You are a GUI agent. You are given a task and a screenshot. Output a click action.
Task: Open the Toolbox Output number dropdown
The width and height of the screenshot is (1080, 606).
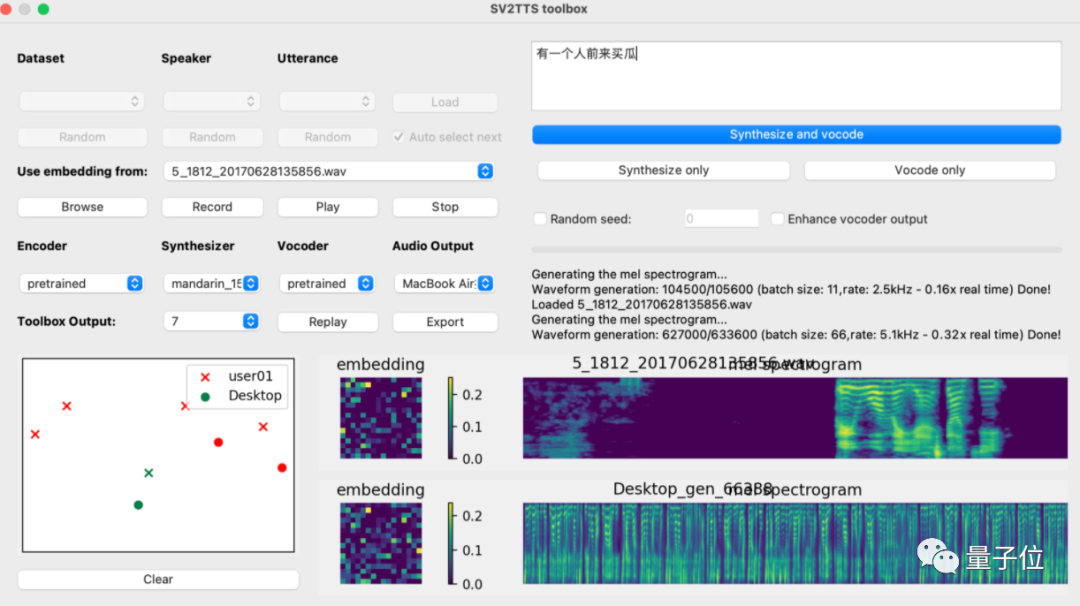(x=212, y=321)
